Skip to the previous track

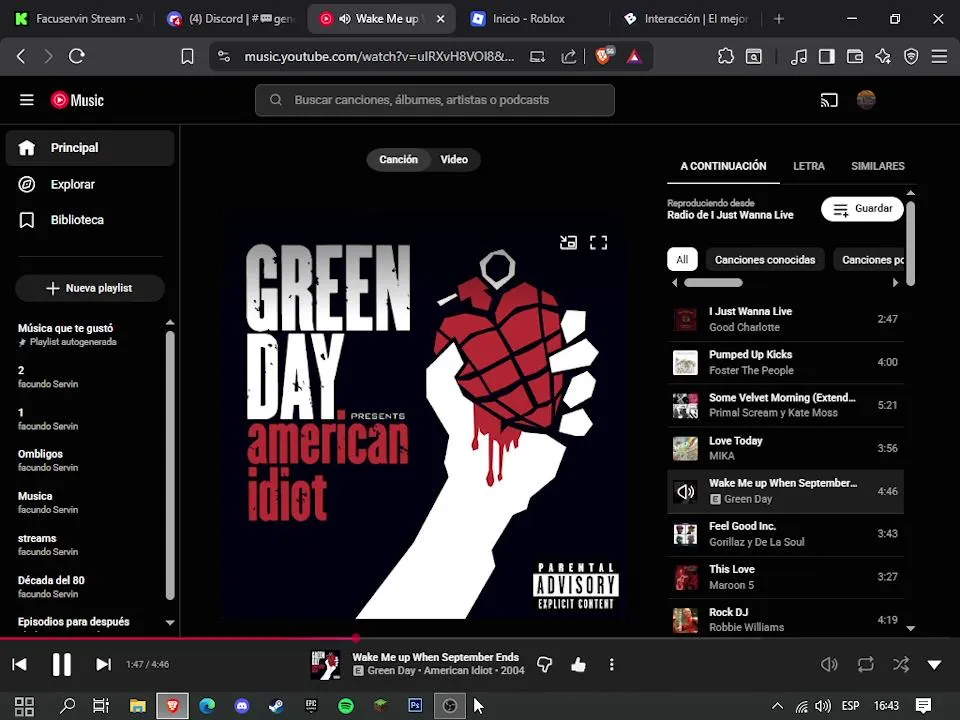point(20,664)
